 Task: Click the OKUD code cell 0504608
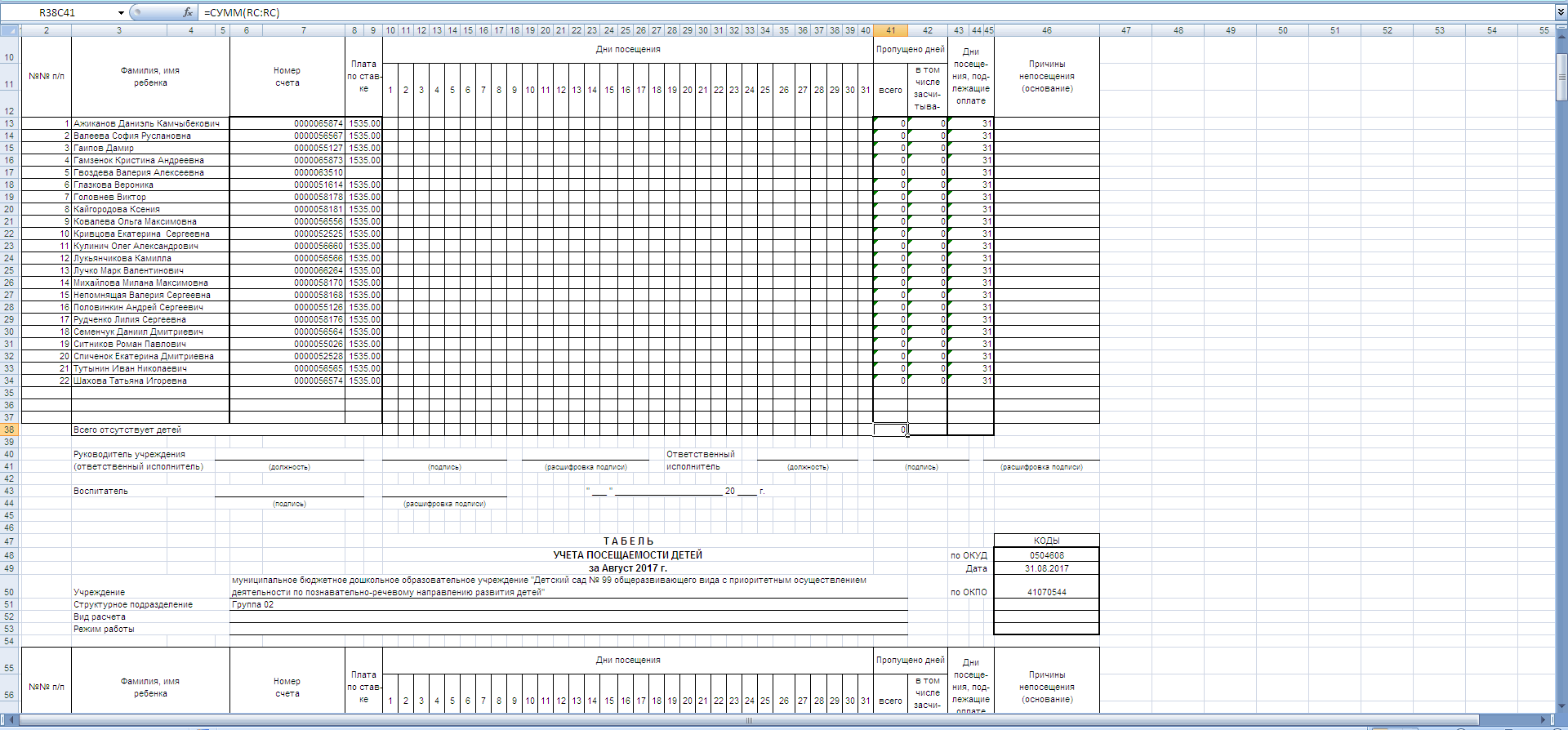tap(1046, 555)
